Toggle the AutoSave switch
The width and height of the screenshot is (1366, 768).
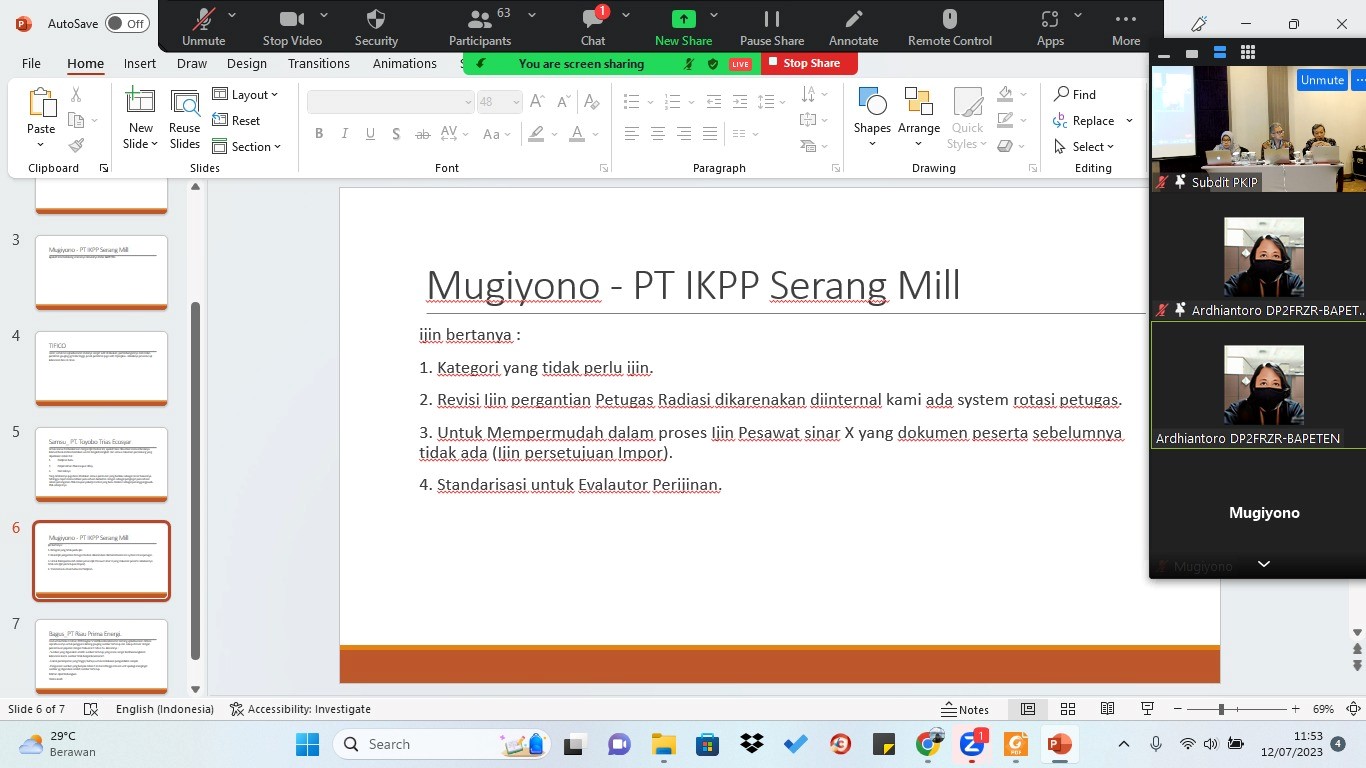[x=127, y=23]
